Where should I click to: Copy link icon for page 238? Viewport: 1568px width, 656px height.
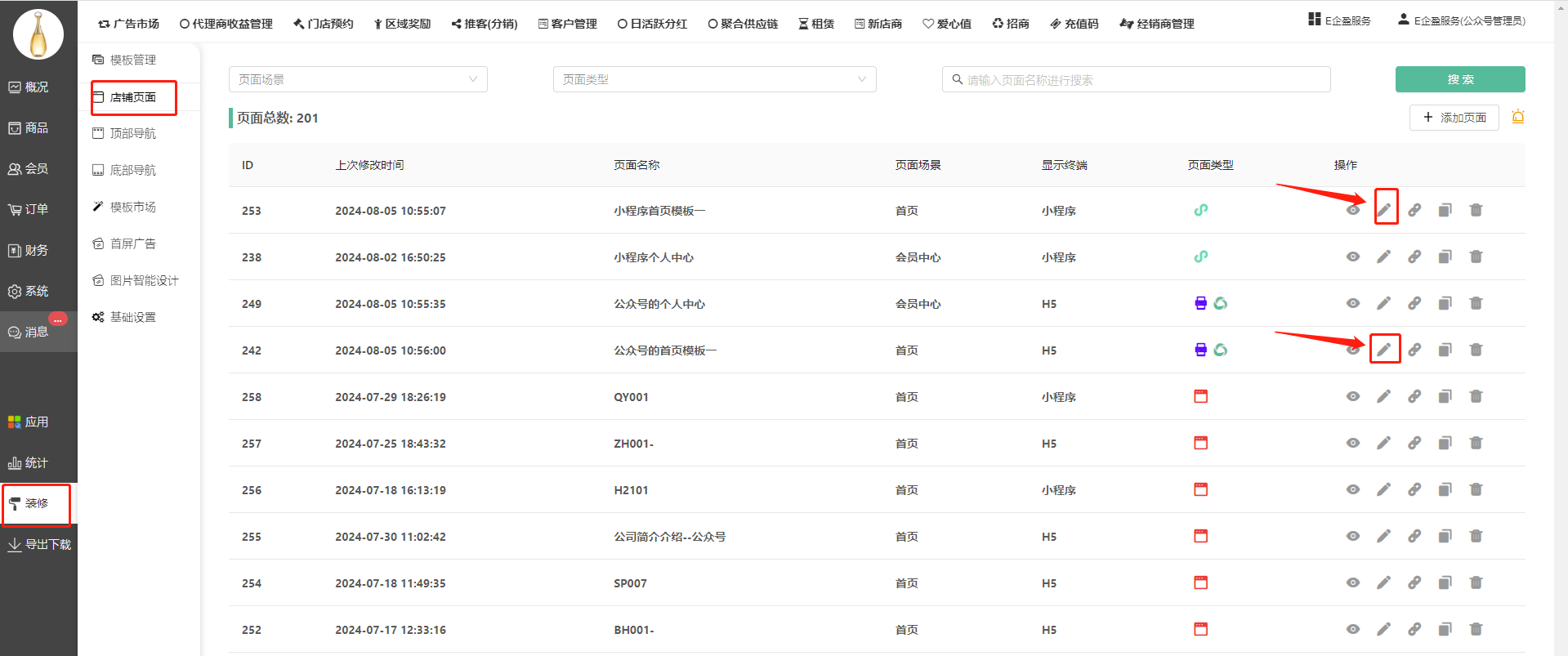[1414, 257]
